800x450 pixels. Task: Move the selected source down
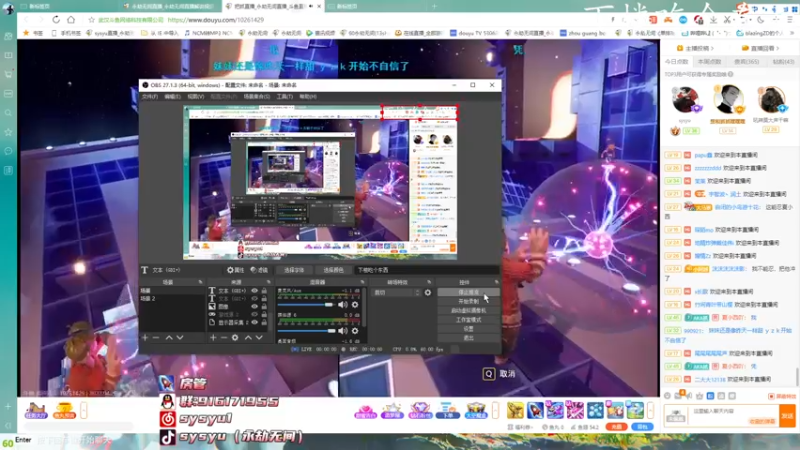[x=259, y=338]
